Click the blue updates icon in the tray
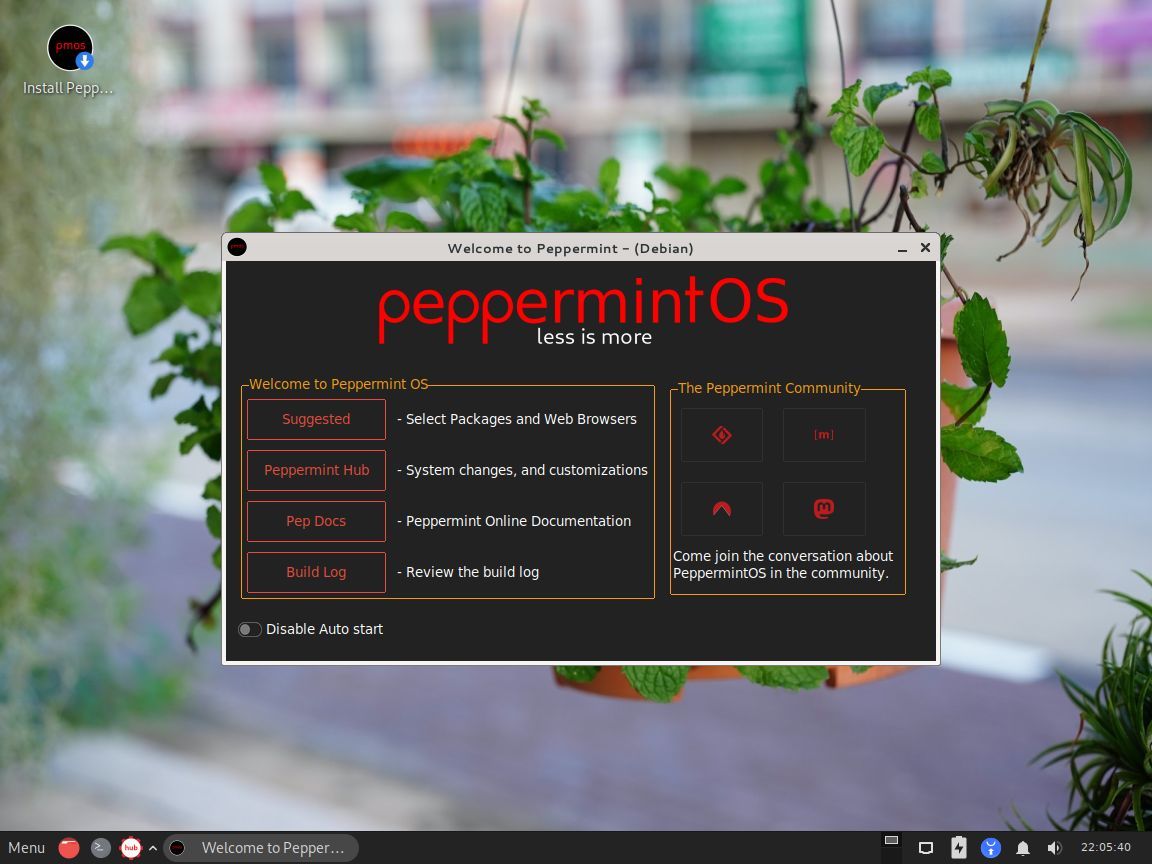The width and height of the screenshot is (1152, 864). (x=990, y=847)
